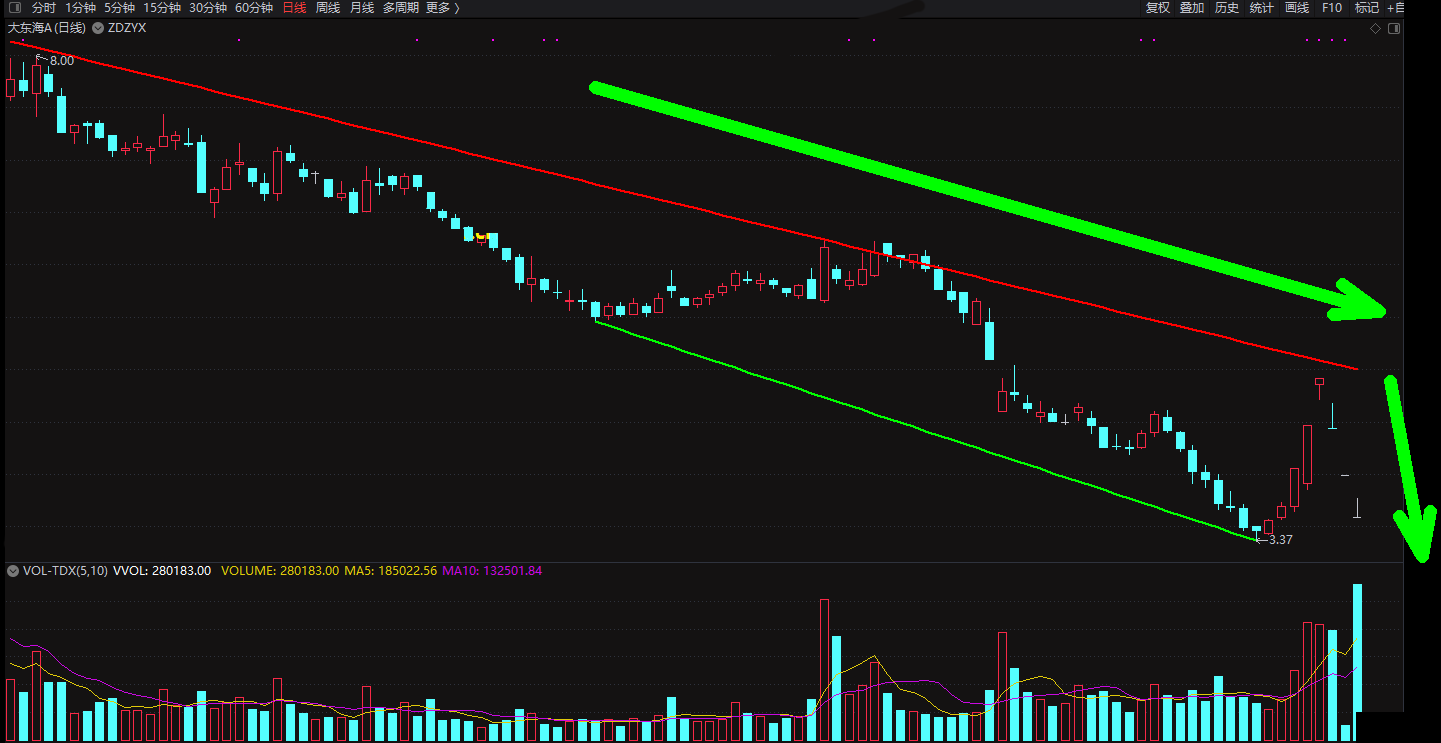Switch to 周线 weekly chart
Viewport: 1441px width, 743px height.
[x=328, y=8]
